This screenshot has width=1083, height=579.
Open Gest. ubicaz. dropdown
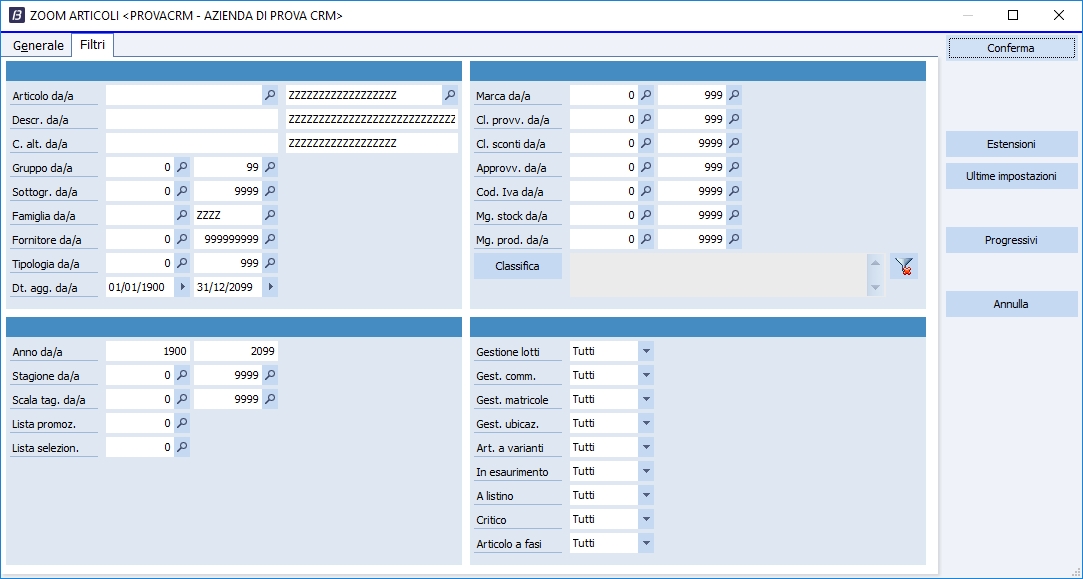(x=646, y=423)
